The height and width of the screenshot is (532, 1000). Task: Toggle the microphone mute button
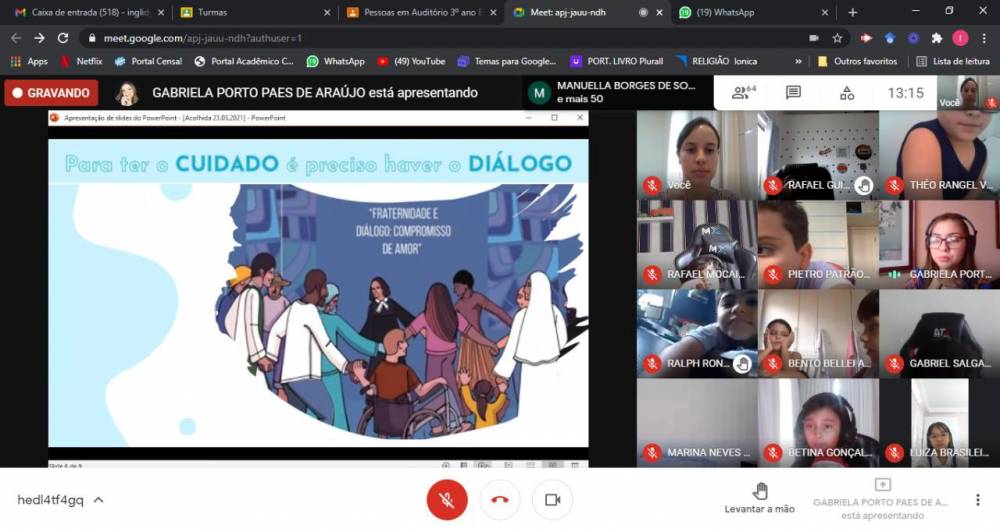[x=447, y=500]
